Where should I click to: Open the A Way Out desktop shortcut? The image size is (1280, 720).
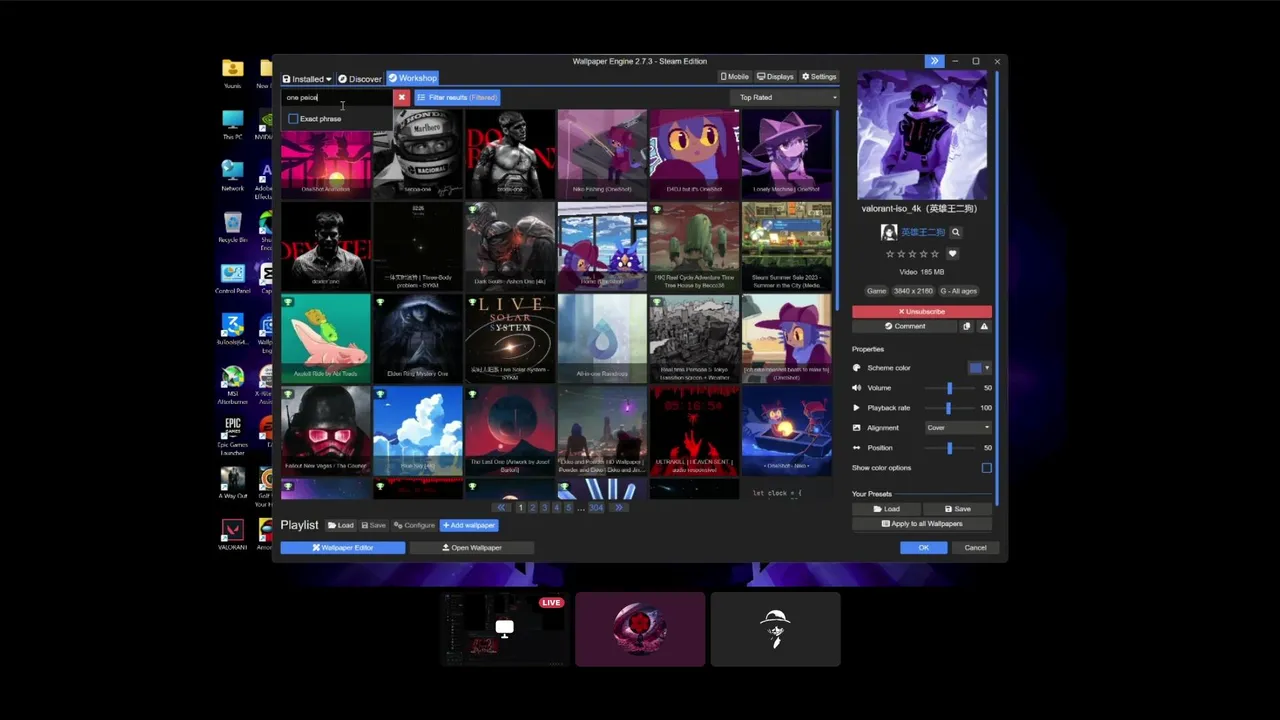[x=232, y=483]
